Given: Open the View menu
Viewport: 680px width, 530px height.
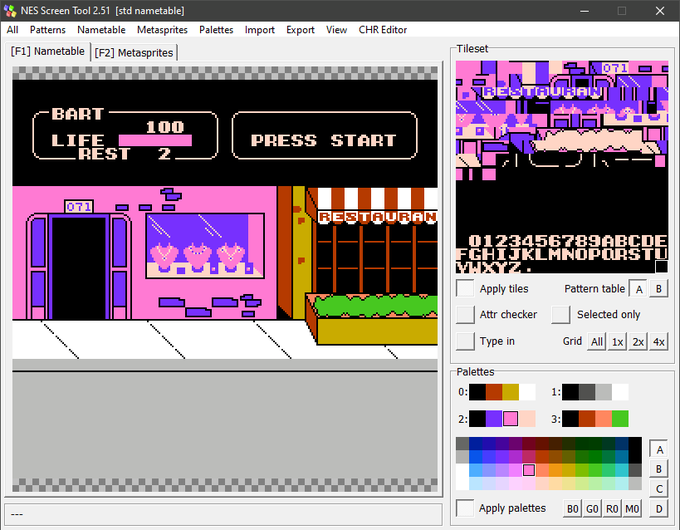Looking at the screenshot, I should (337, 30).
